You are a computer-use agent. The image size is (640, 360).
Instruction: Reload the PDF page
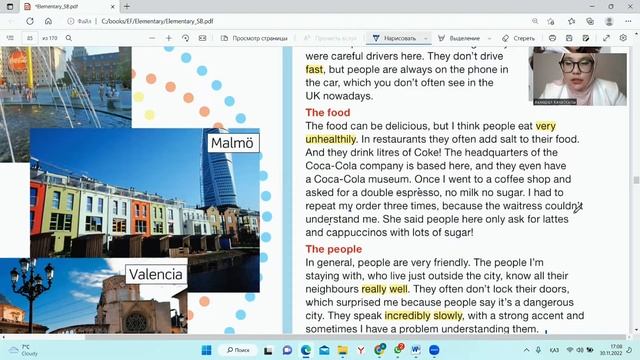(30, 21)
